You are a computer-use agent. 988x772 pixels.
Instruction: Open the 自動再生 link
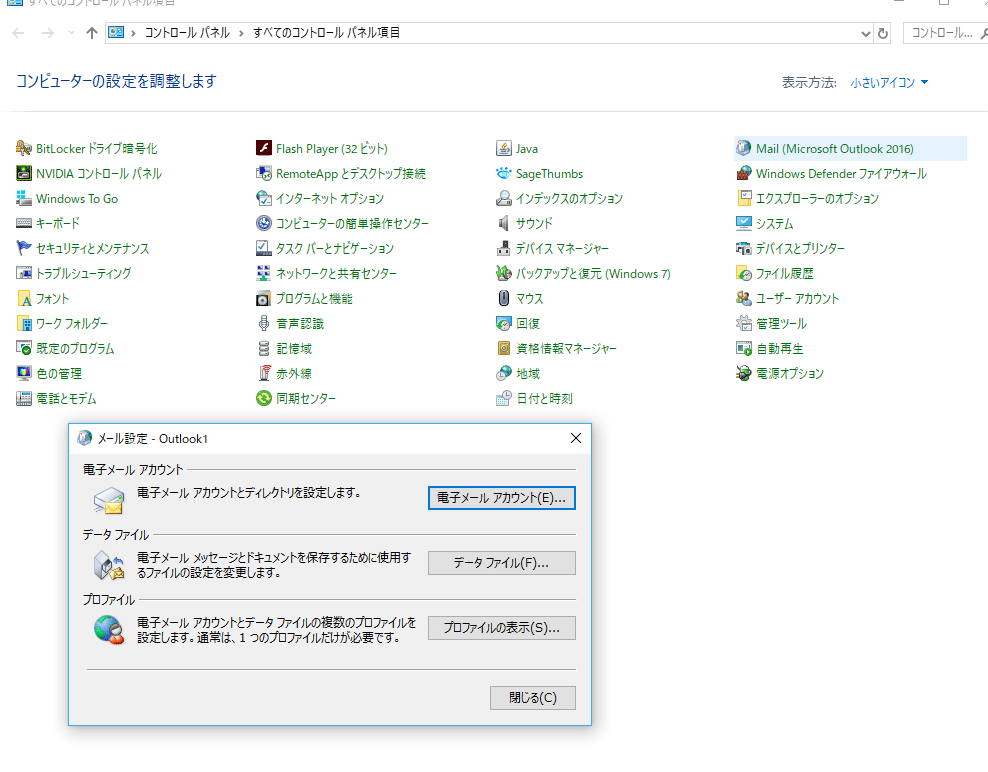click(x=779, y=349)
